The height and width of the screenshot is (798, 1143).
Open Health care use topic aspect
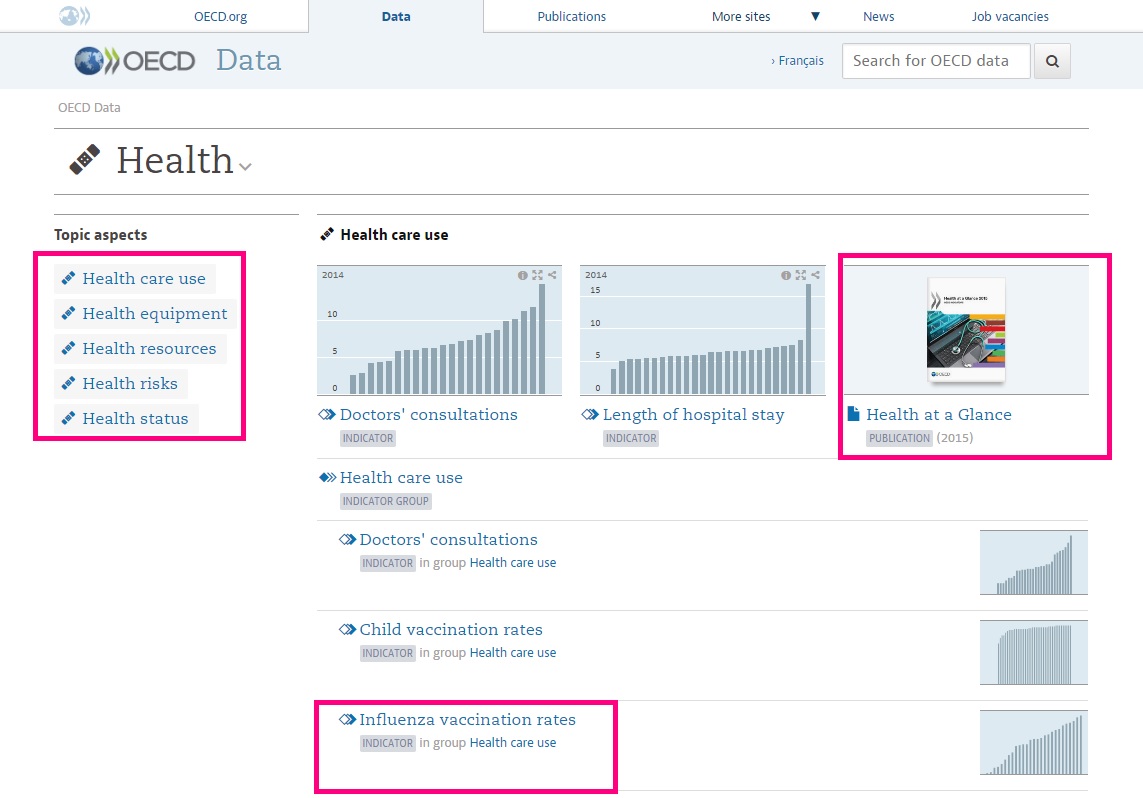(x=144, y=278)
